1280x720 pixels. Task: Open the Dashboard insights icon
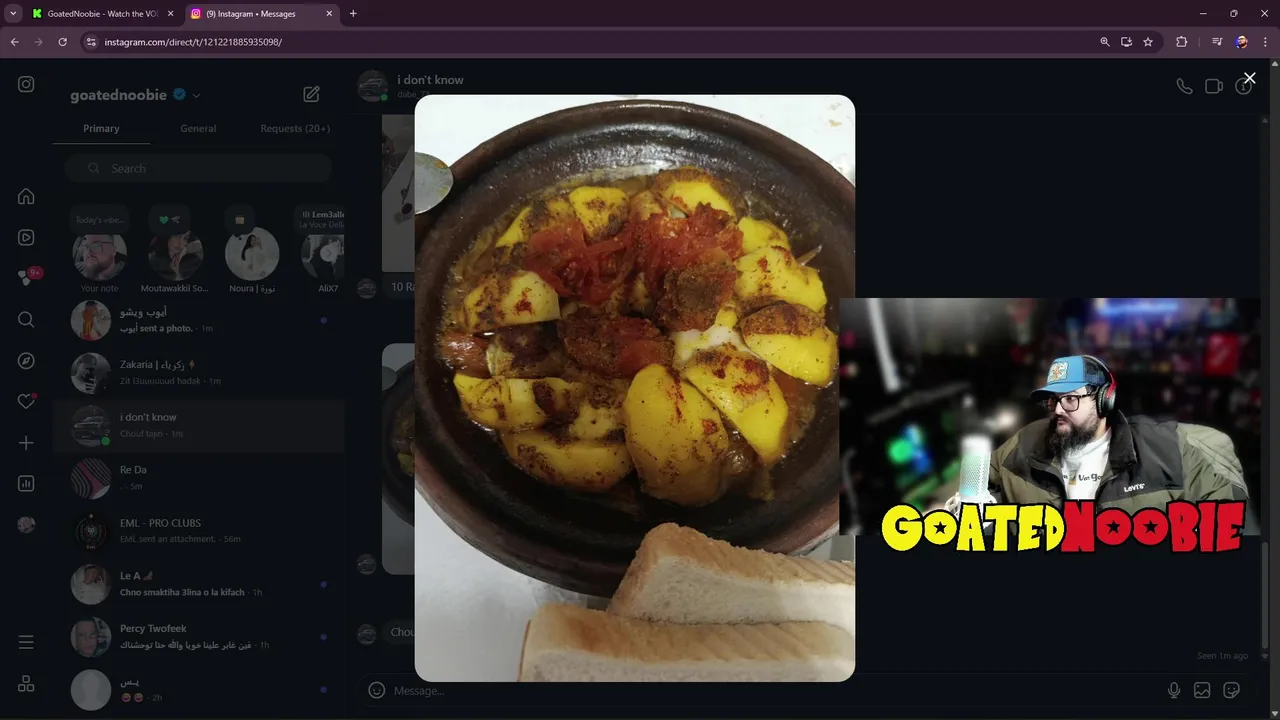(x=26, y=483)
